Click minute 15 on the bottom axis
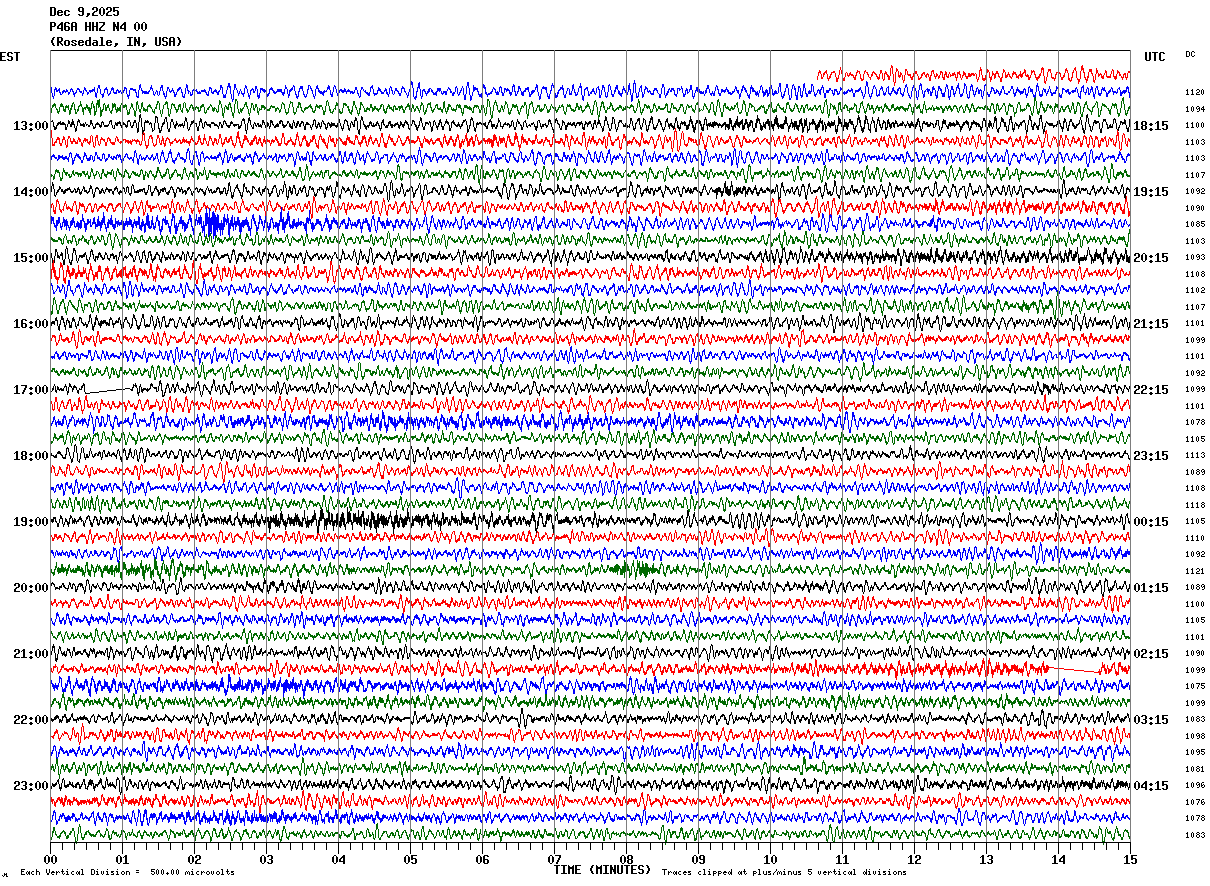Screen dimensions: 1210x886 coord(1129,859)
